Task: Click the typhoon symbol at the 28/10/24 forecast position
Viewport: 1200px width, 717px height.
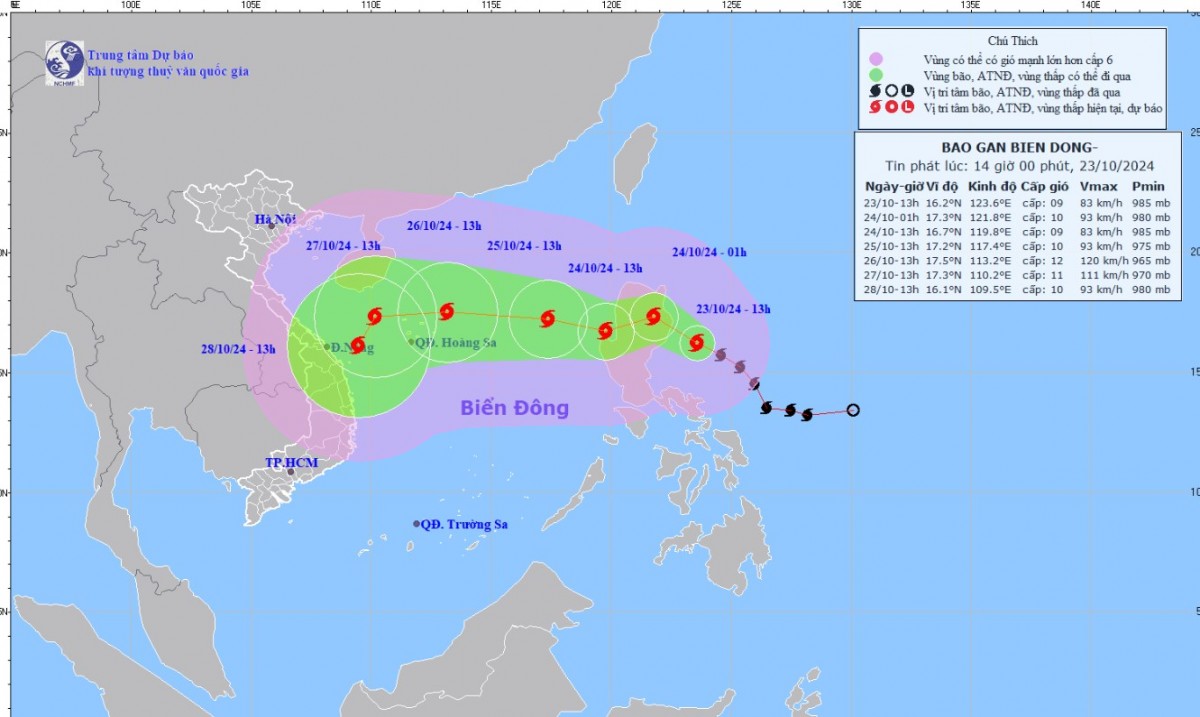Action: [359, 345]
